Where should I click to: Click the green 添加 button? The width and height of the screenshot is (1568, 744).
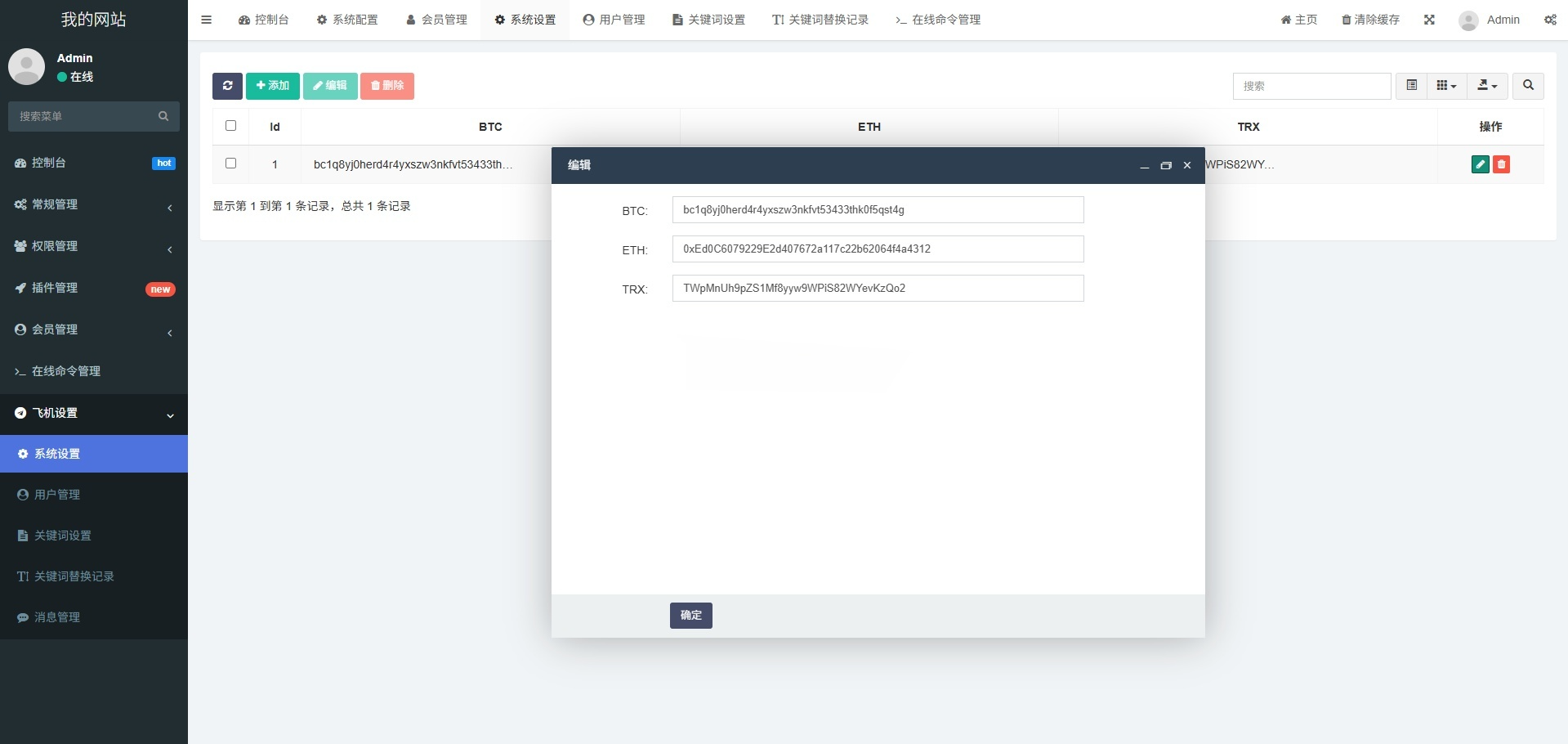click(x=272, y=86)
